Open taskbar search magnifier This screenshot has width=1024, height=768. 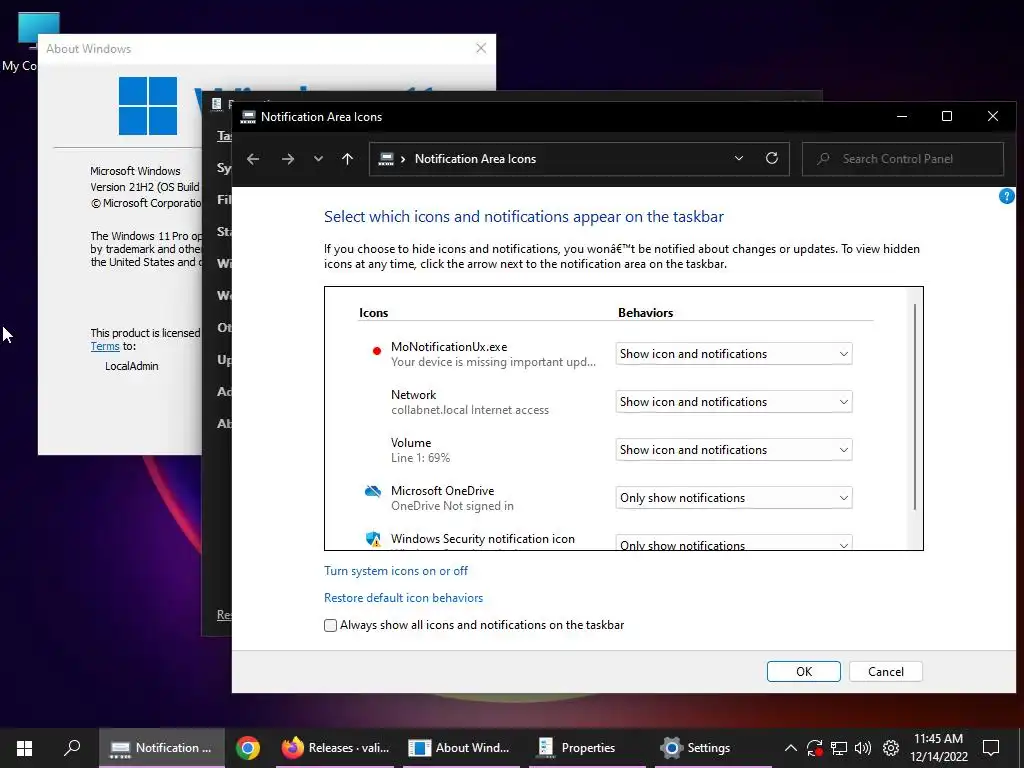pos(72,748)
